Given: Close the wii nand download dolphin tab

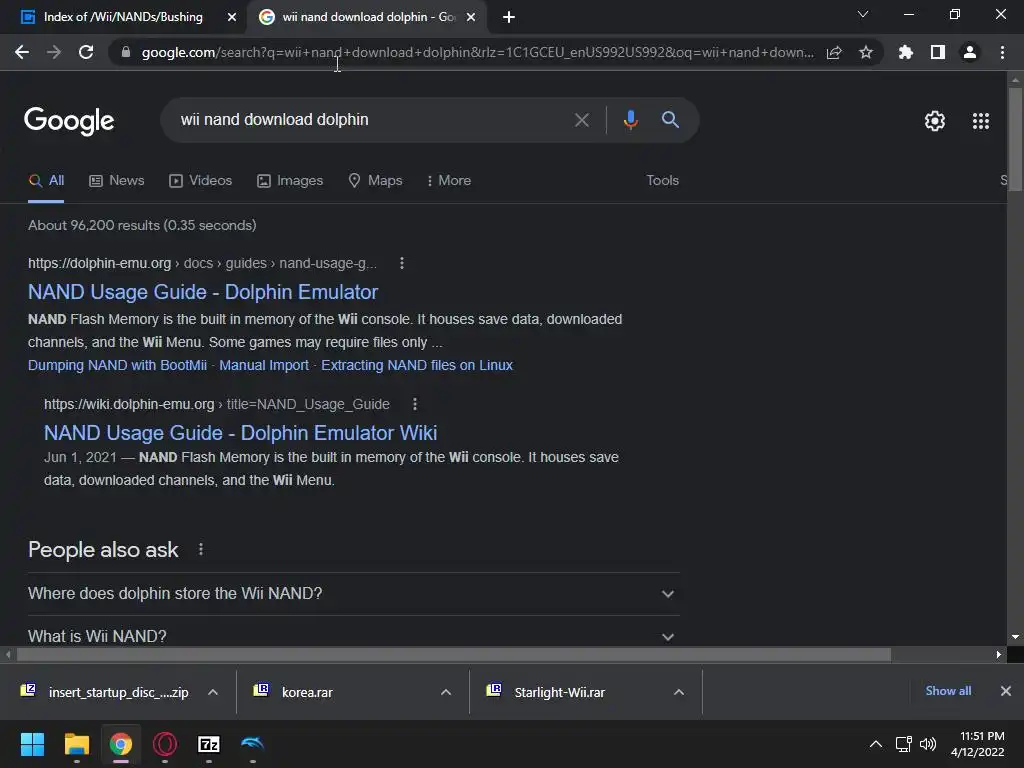Looking at the screenshot, I should pyautogui.click(x=471, y=17).
